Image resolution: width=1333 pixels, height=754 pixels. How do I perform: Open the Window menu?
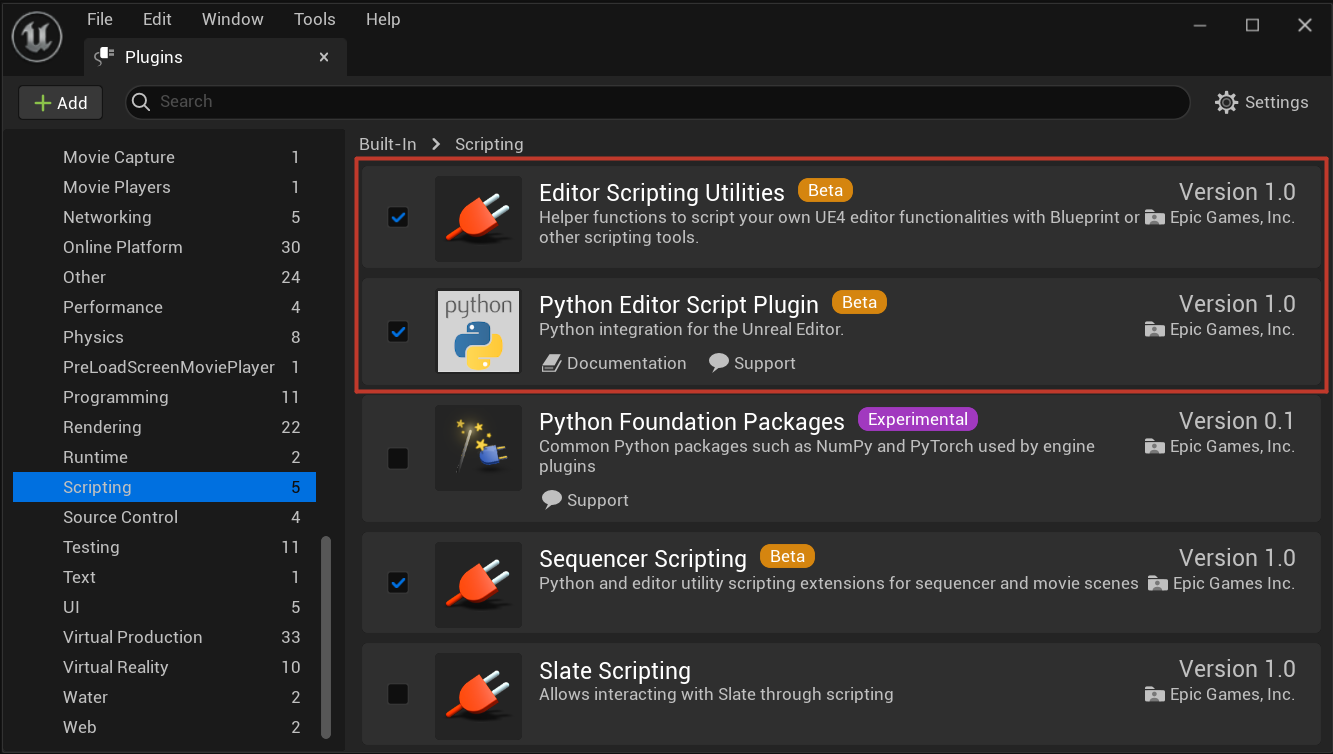233,19
